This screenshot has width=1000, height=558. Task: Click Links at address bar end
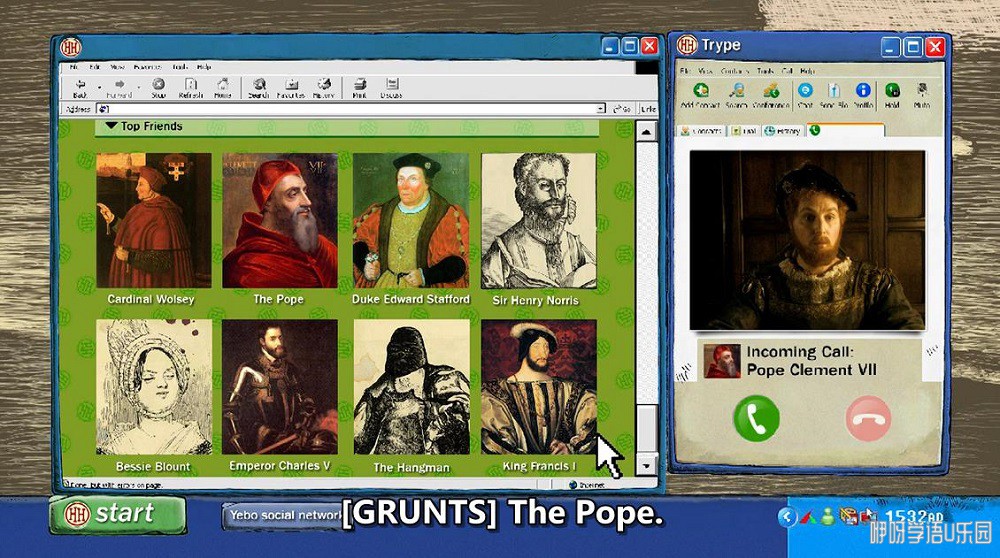pyautogui.click(x=649, y=109)
